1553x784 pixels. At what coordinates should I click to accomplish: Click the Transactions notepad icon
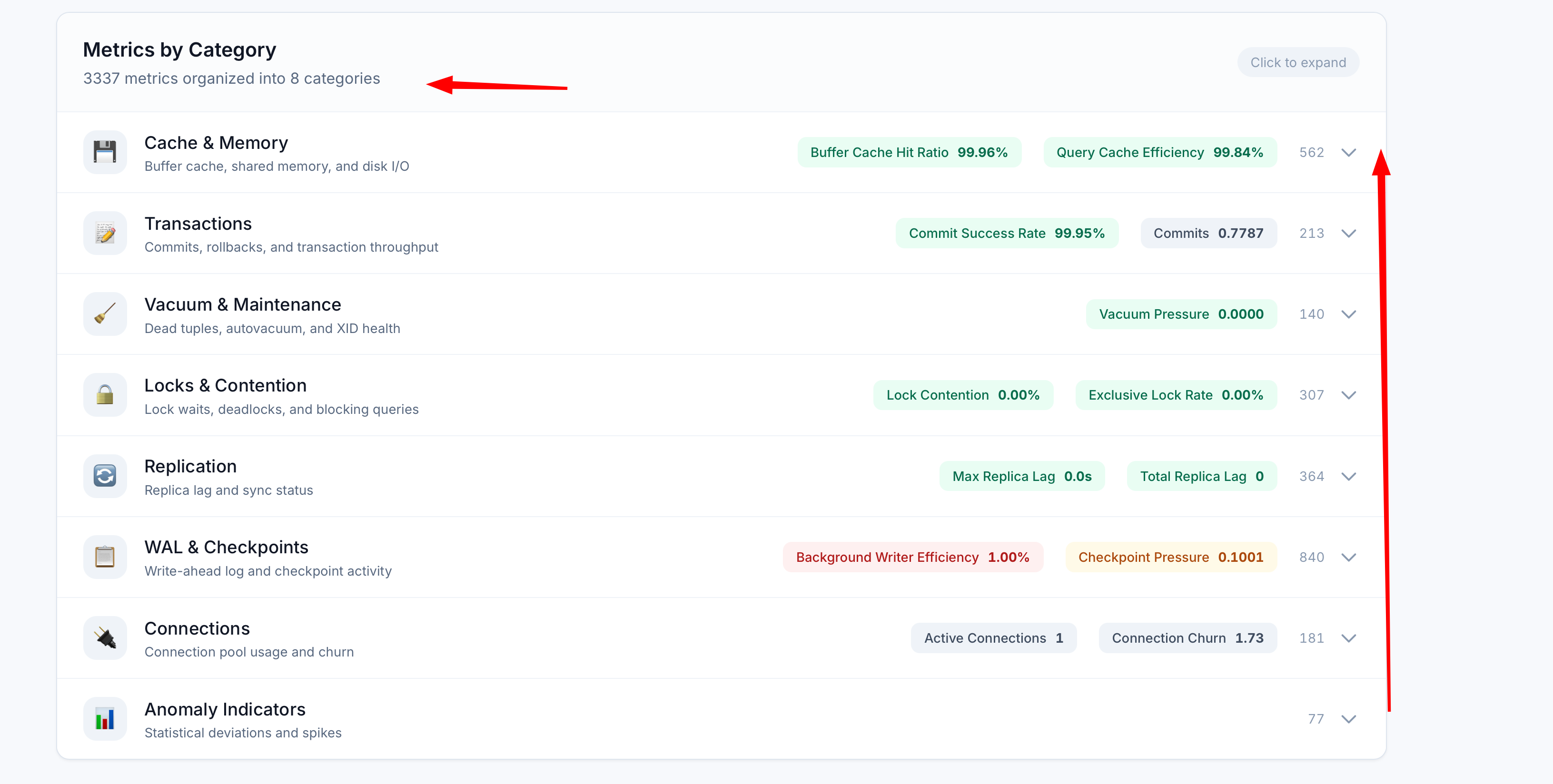tap(105, 233)
